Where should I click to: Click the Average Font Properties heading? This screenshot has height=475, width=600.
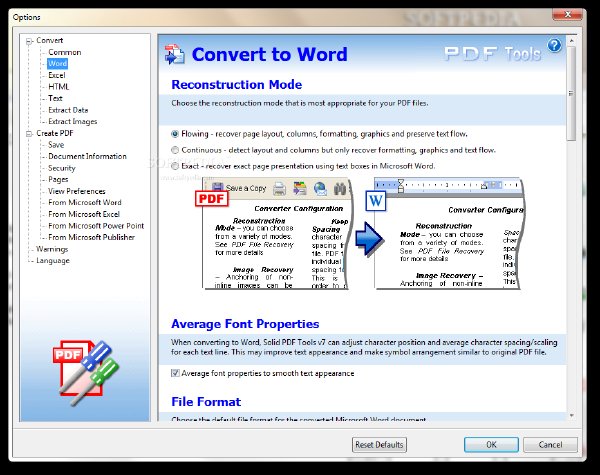click(245, 324)
